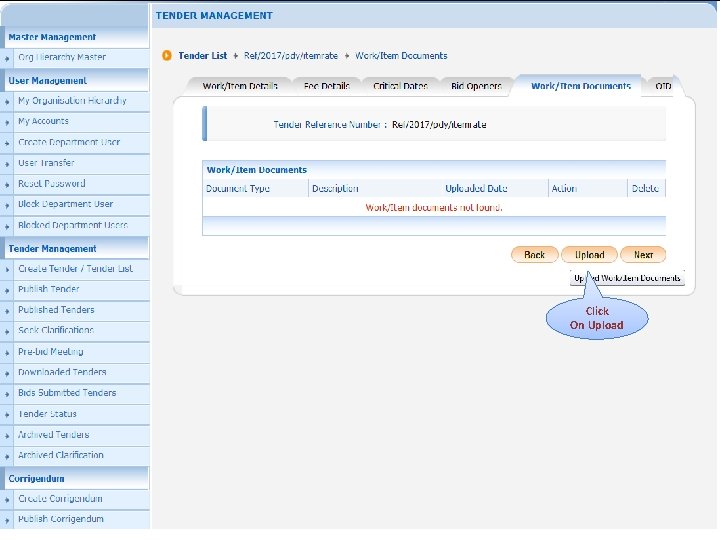
Task: Open Pre-bid Meeting
Action: tap(51, 352)
